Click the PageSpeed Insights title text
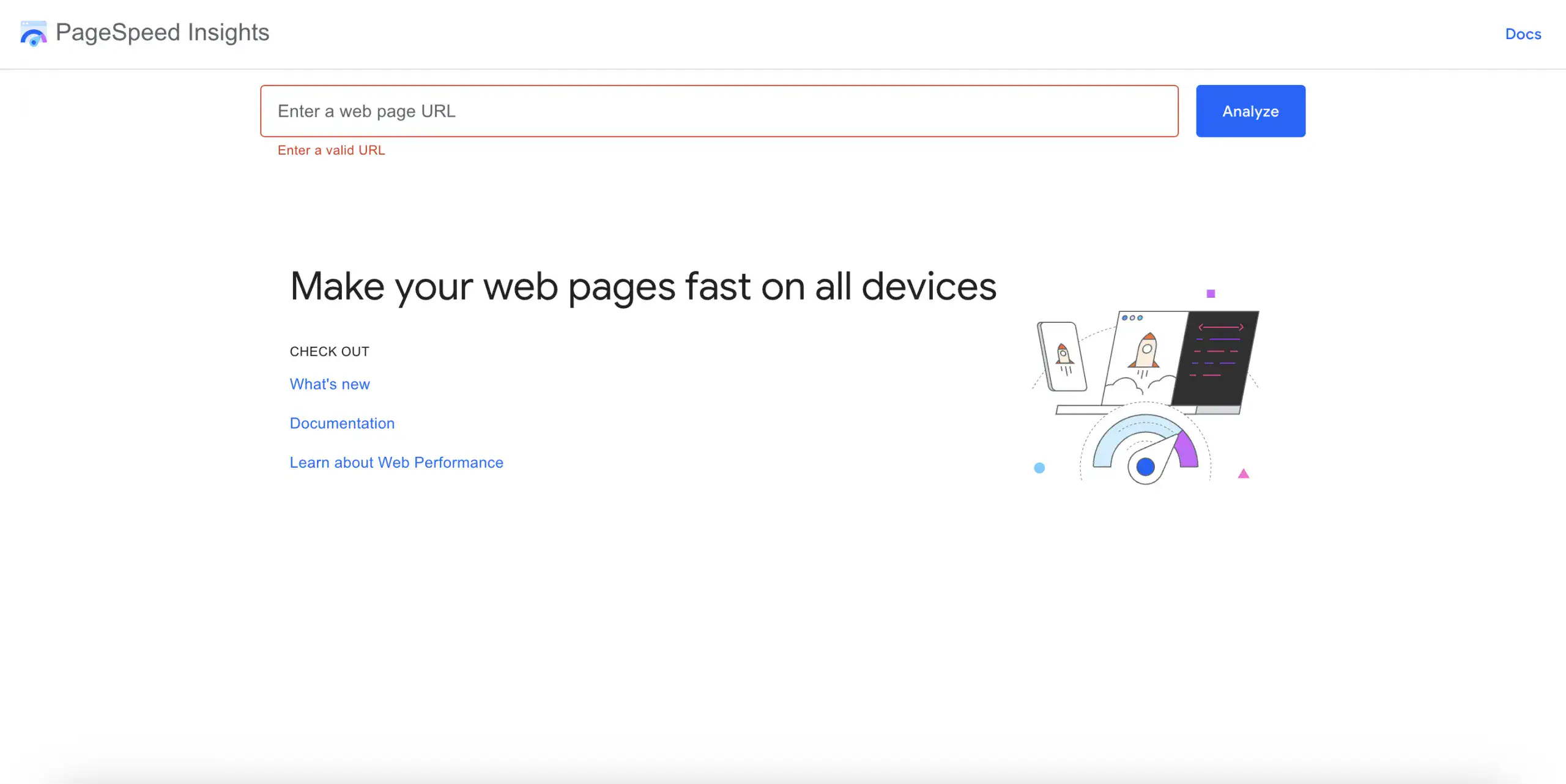 (x=161, y=32)
